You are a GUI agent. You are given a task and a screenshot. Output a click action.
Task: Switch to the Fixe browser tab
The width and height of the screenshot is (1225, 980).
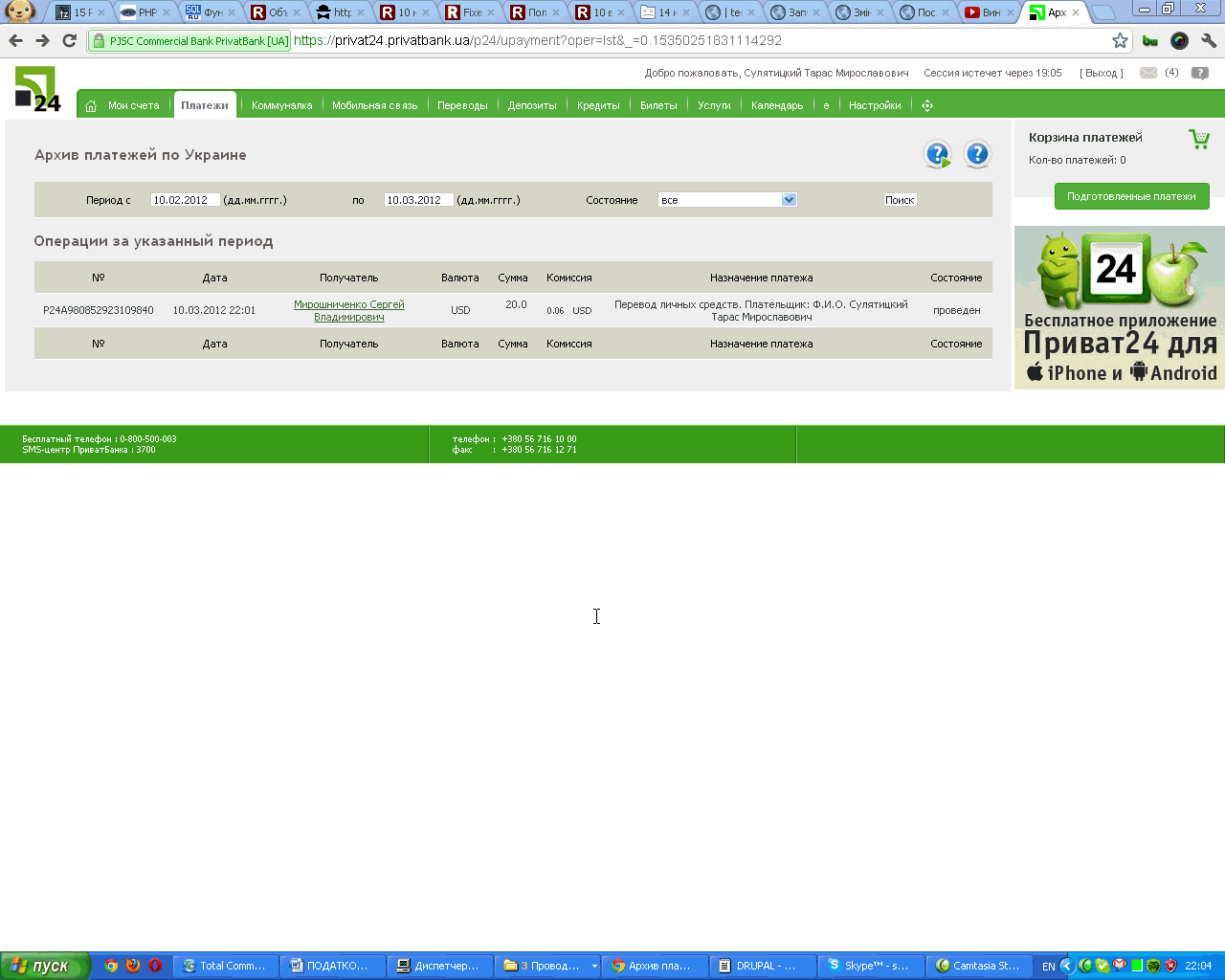pyautogui.click(x=470, y=12)
